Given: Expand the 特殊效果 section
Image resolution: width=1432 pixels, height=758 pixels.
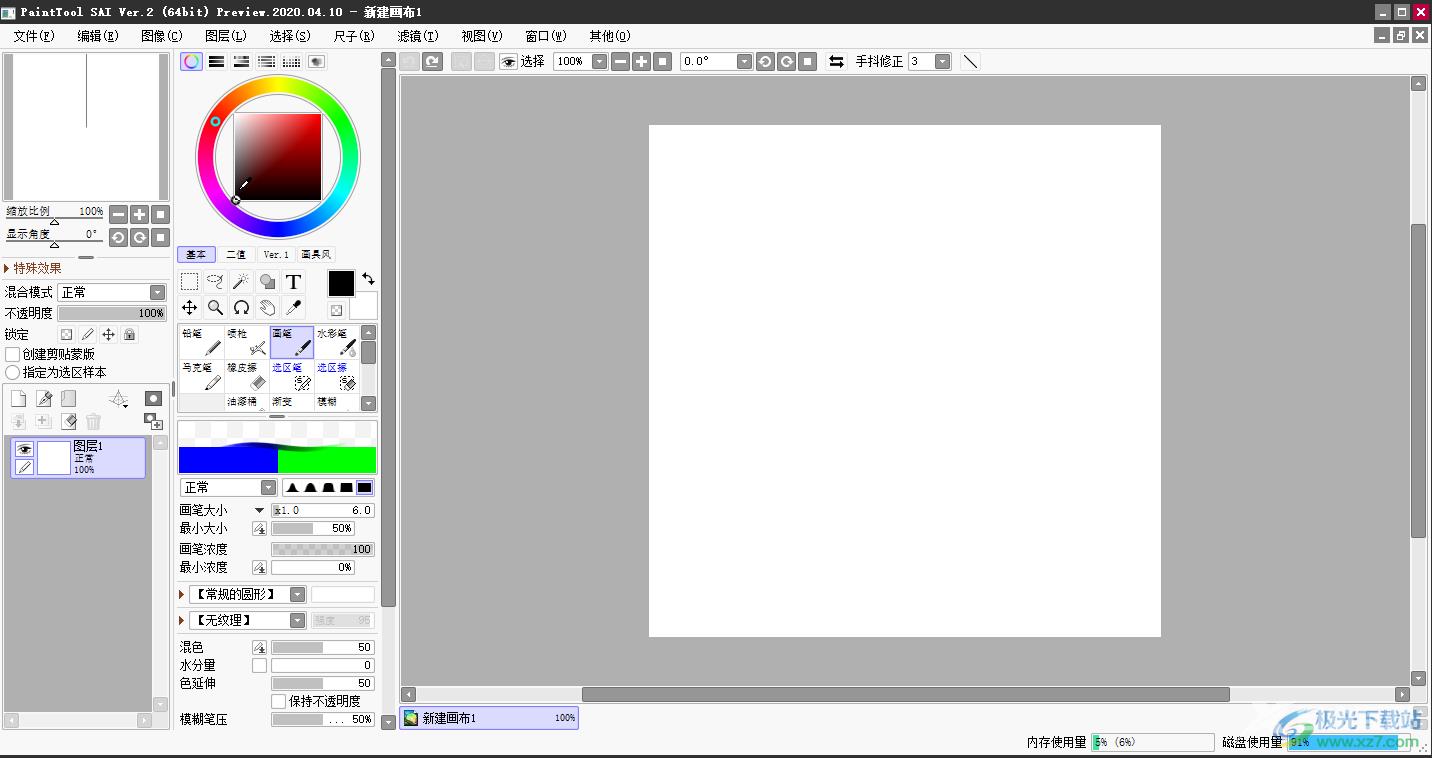Looking at the screenshot, I should [33, 268].
